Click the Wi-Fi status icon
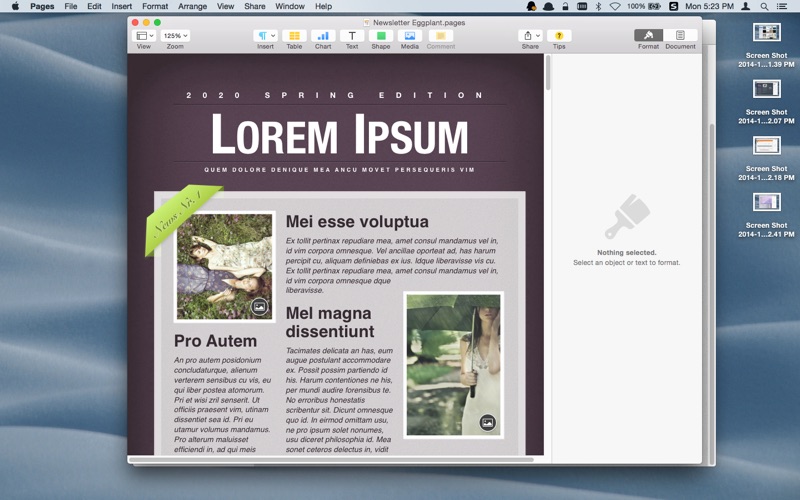The width and height of the screenshot is (800, 500). click(x=615, y=6)
